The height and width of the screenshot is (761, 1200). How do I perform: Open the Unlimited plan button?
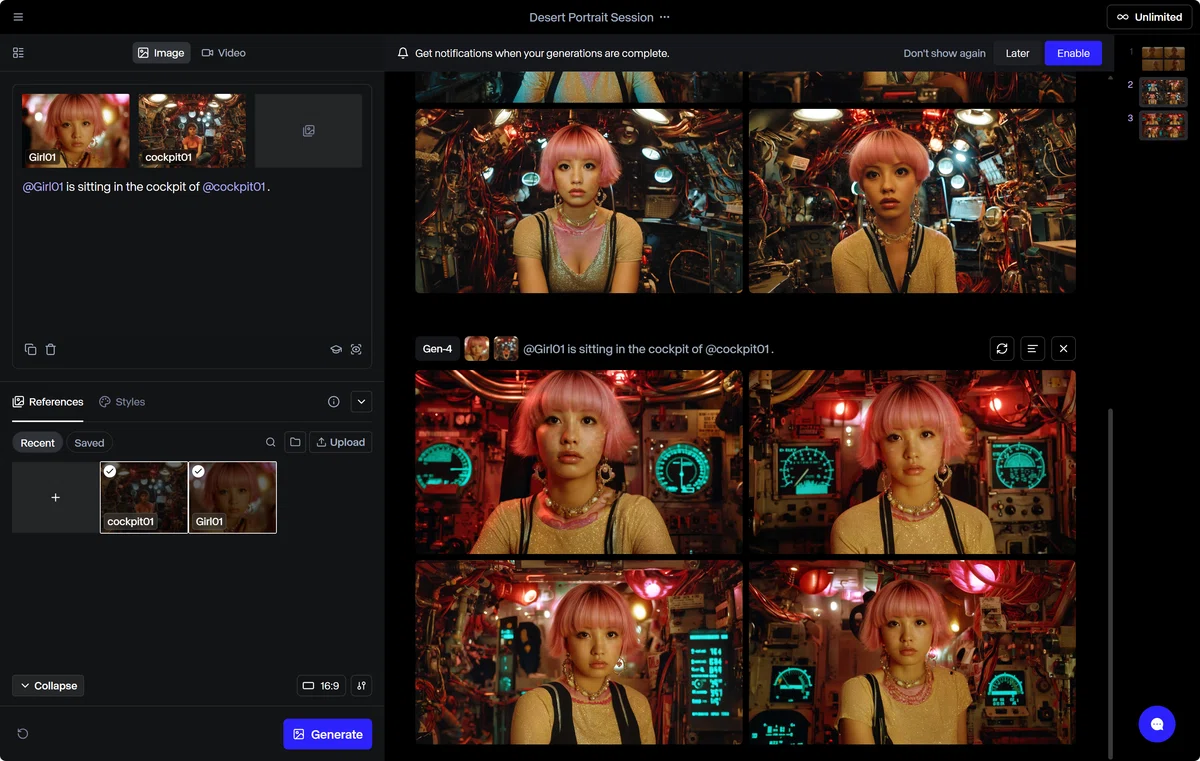pyautogui.click(x=1149, y=17)
